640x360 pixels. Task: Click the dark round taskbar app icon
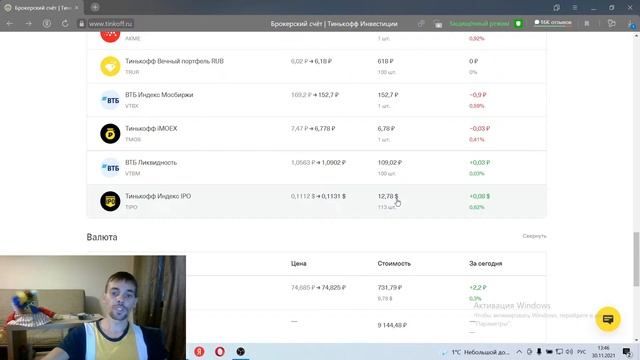(x=240, y=351)
